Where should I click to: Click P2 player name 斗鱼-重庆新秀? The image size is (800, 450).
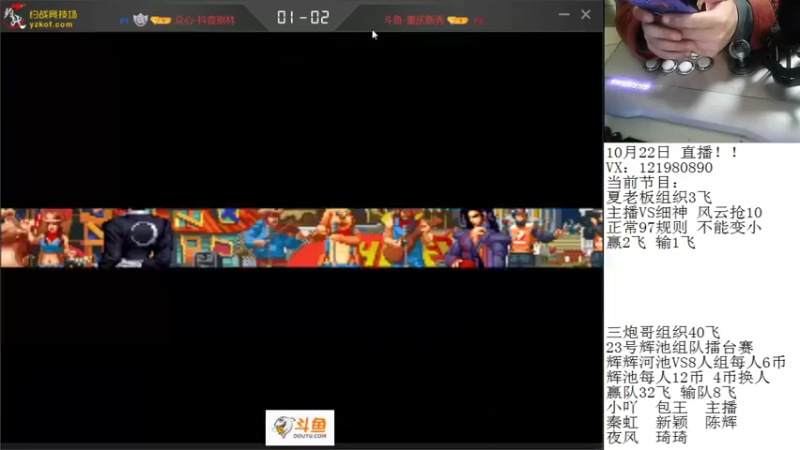coord(414,20)
